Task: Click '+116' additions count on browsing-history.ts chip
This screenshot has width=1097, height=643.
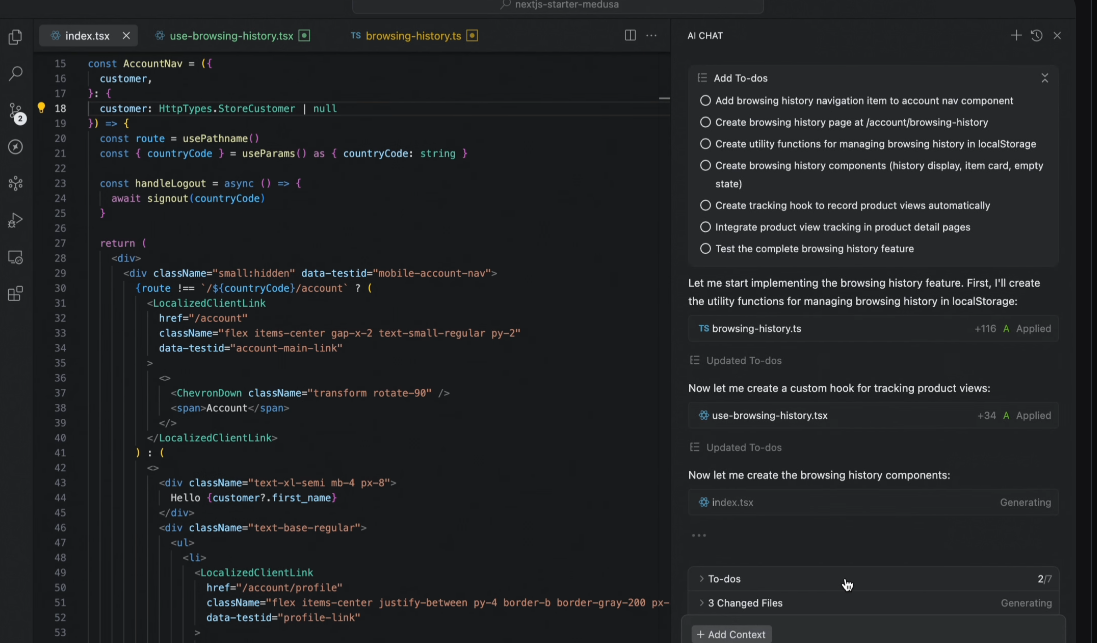Action: pyautogui.click(x=985, y=328)
